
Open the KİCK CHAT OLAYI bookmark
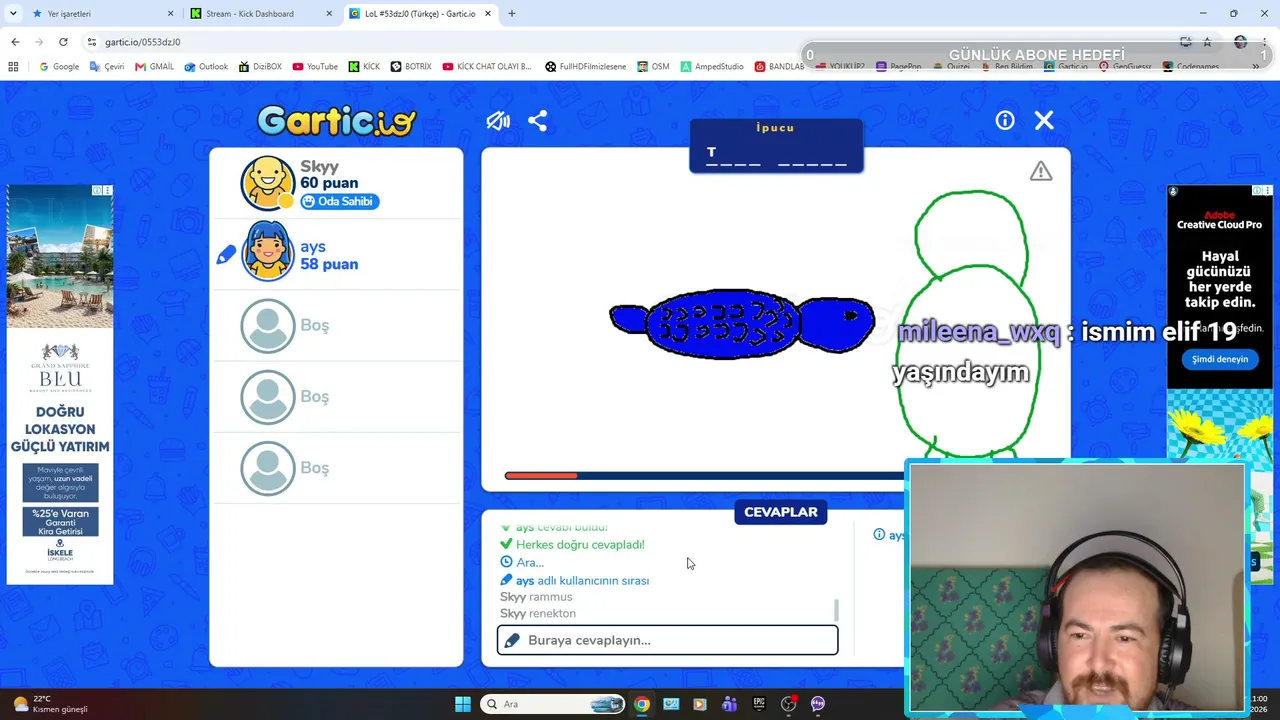[x=487, y=67]
